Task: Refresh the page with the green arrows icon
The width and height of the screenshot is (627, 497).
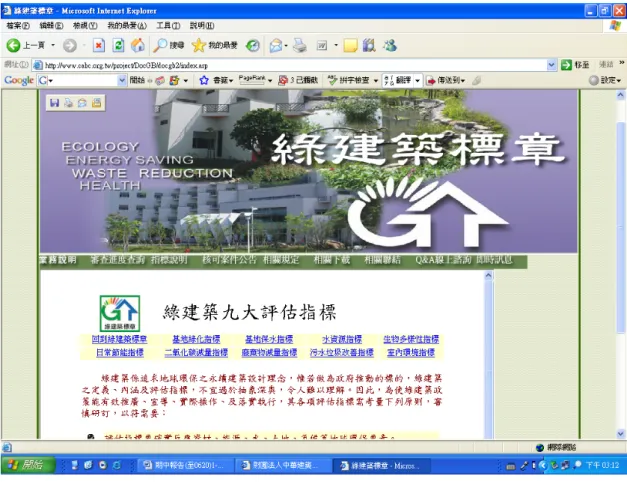Action: (118, 45)
